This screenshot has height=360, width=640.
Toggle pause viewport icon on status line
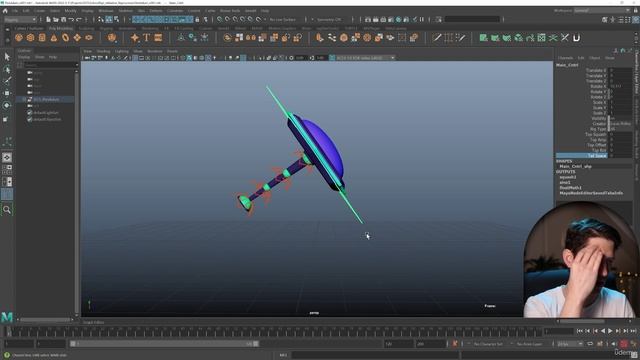422,19
